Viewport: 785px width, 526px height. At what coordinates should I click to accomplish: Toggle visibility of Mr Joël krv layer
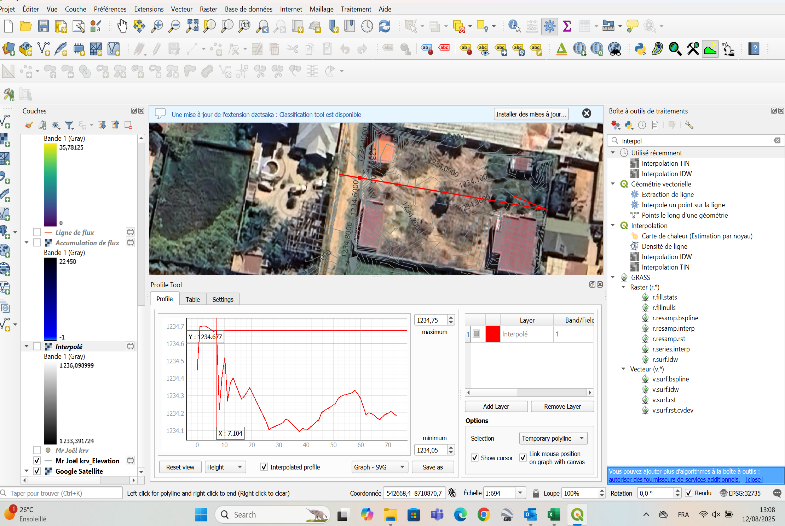pos(37,450)
